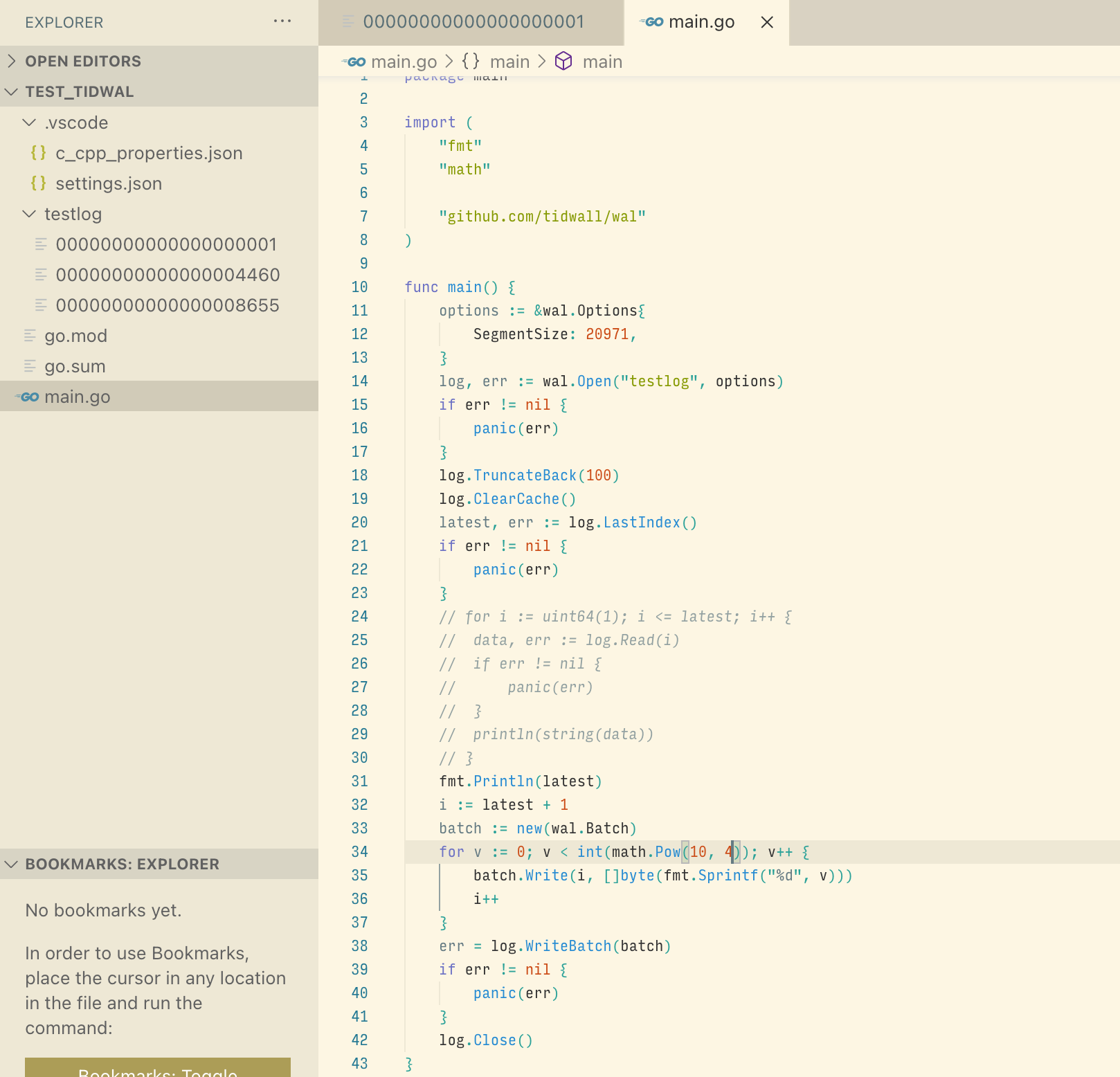This screenshot has height=1077, width=1120.
Task: Click JSON braces icon of settings.json
Action: pyautogui.click(x=39, y=183)
